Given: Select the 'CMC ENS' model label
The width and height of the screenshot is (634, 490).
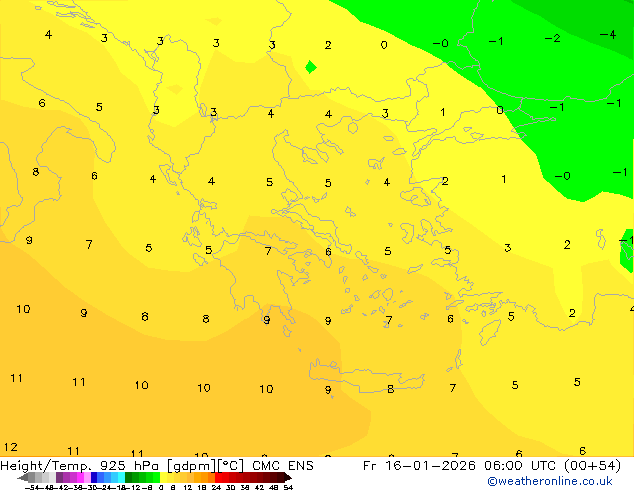Looking at the screenshot, I should [x=283, y=466].
